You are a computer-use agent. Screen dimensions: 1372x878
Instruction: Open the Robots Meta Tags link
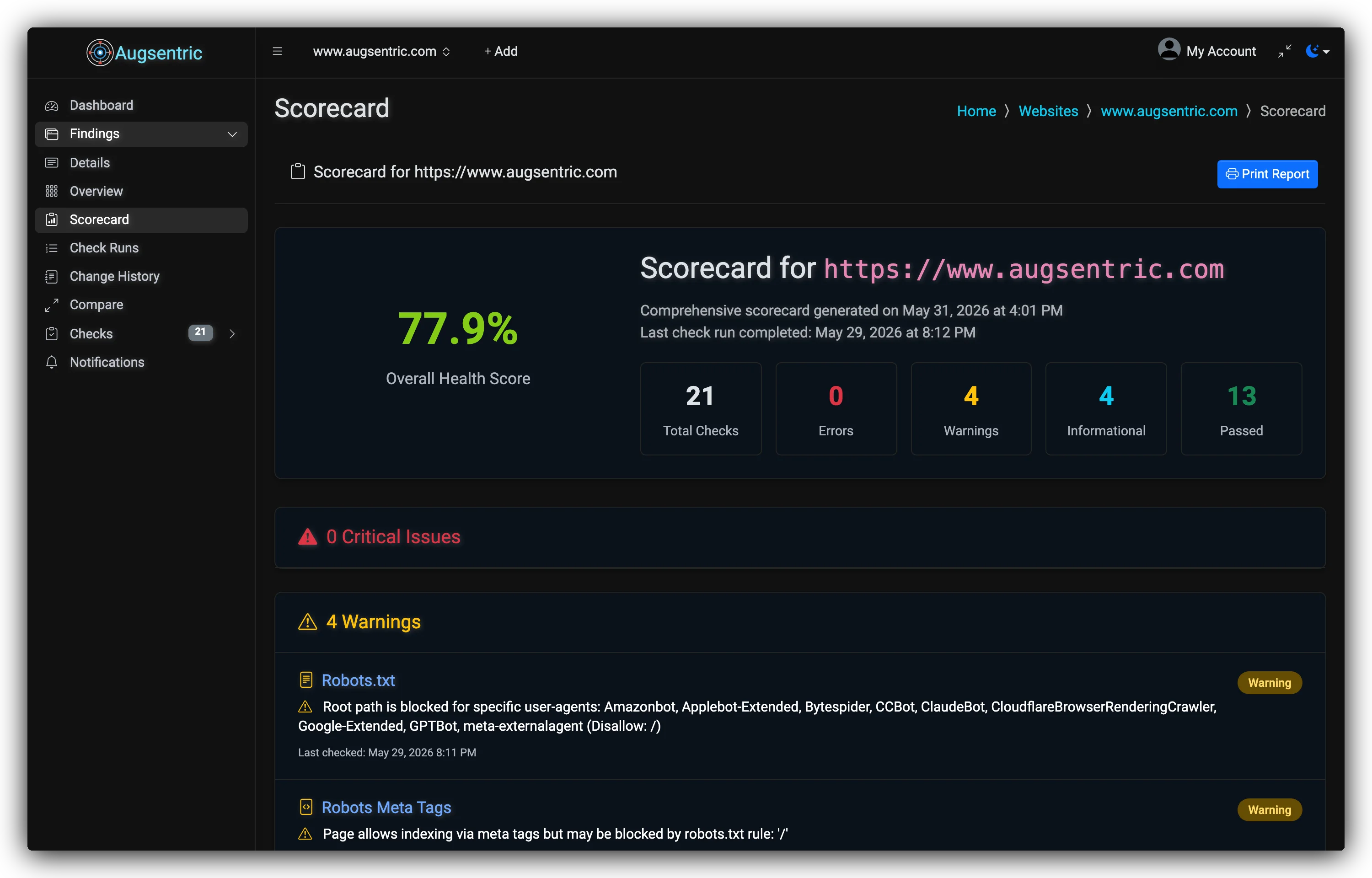coord(386,807)
